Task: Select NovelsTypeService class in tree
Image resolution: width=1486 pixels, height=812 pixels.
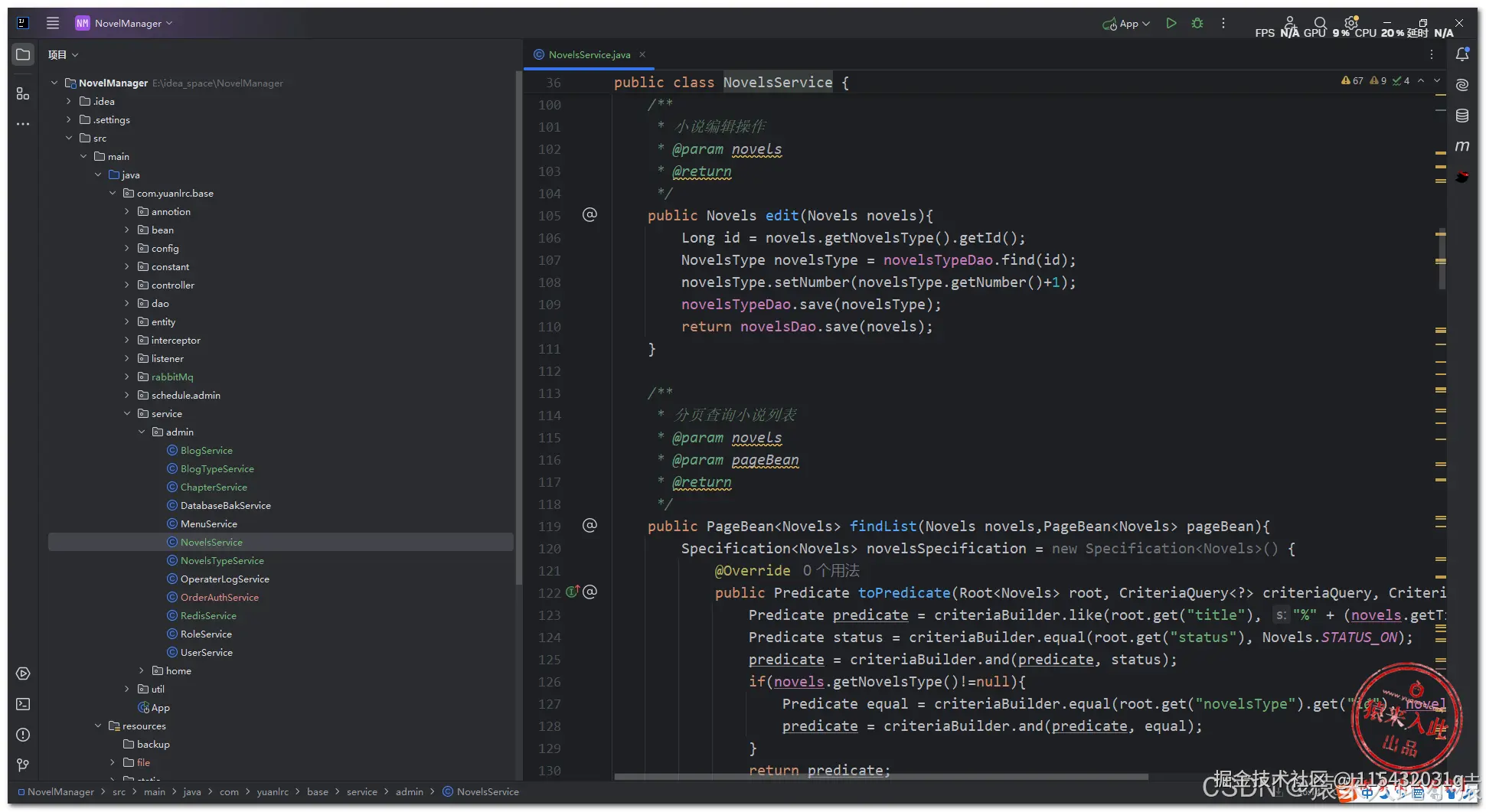Action: [x=222, y=560]
